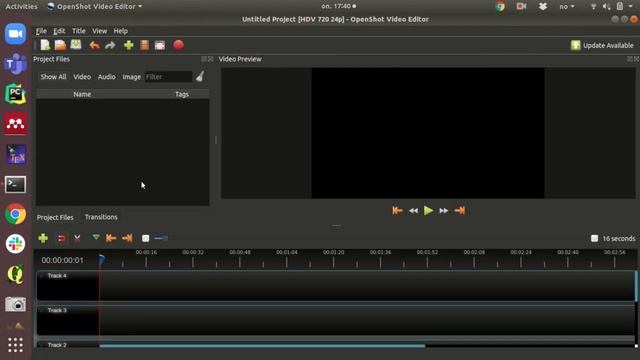Jump to previous marker
Viewport: 640px width, 360px height.
click(111, 238)
